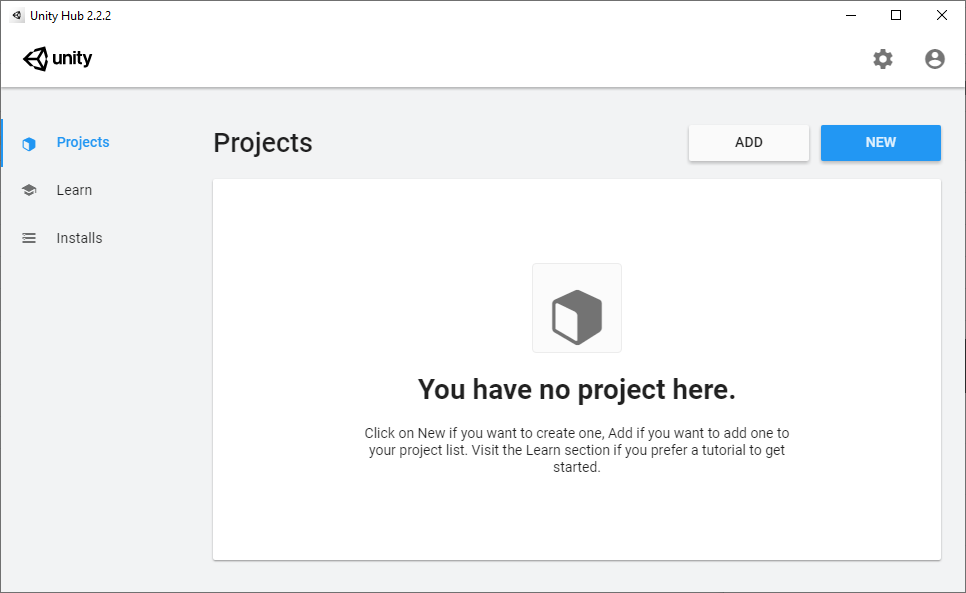966x593 pixels.
Task: Click the empty project cube placeholder
Action: click(577, 308)
